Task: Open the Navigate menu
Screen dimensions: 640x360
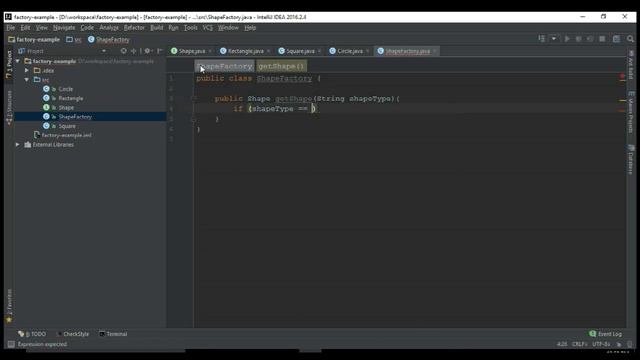Action: [64, 28]
